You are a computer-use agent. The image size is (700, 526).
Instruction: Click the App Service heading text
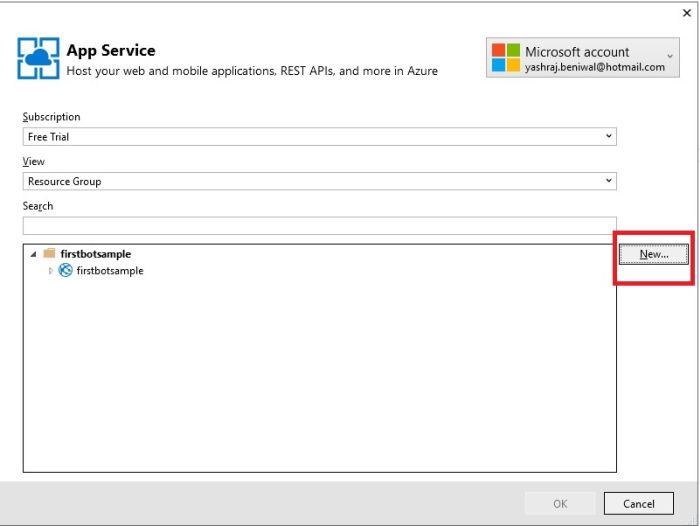(x=111, y=50)
